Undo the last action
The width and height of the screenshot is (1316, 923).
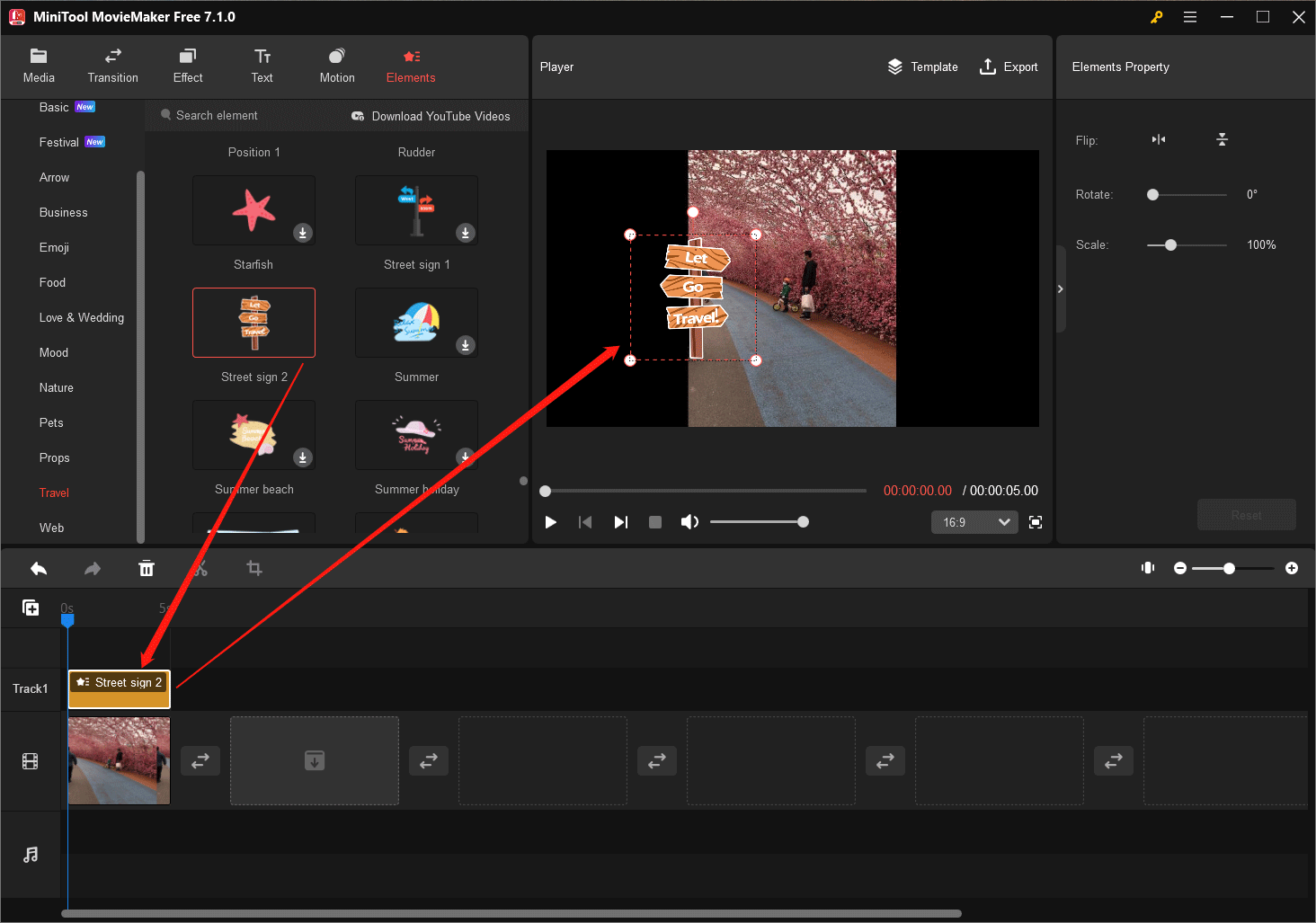point(39,568)
